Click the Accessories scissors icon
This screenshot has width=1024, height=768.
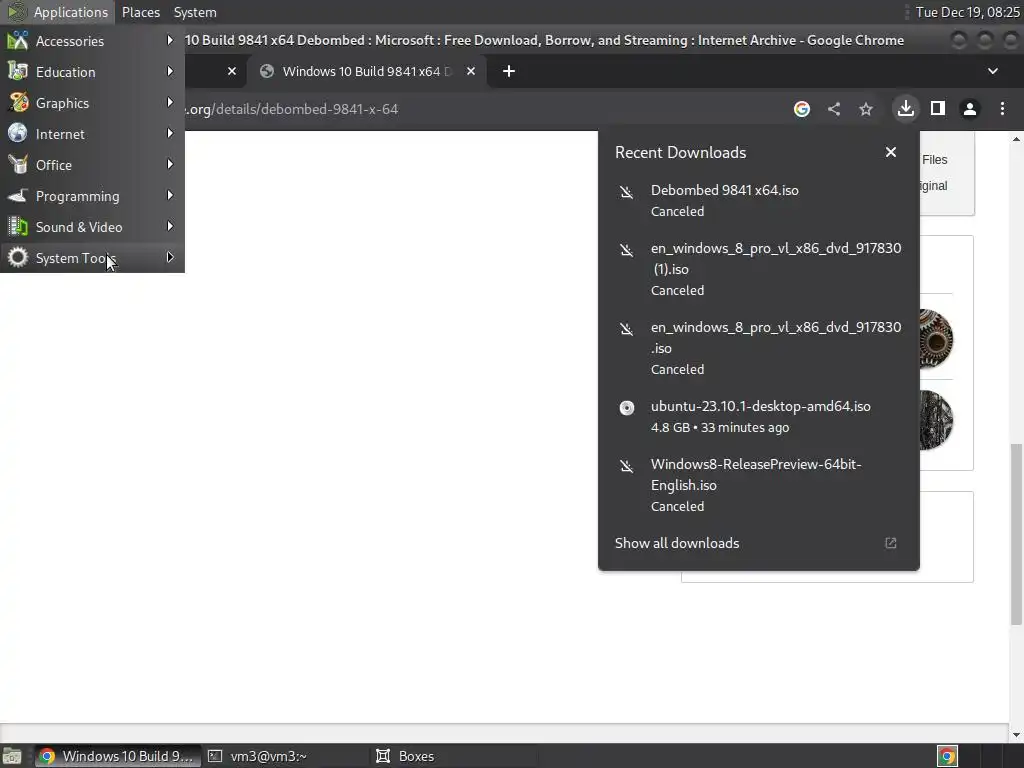(x=18, y=40)
